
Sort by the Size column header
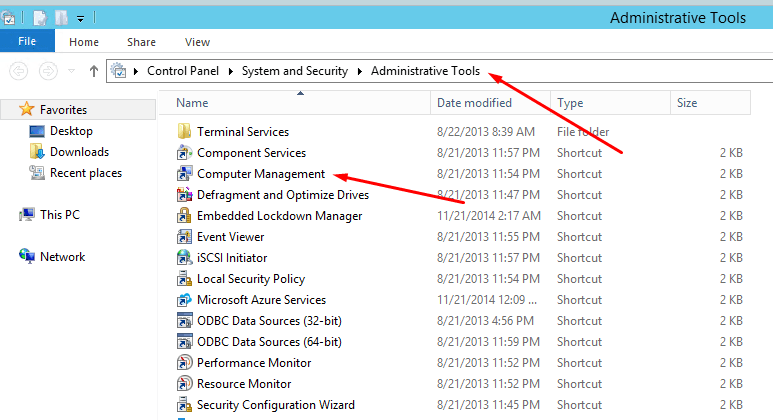point(710,103)
